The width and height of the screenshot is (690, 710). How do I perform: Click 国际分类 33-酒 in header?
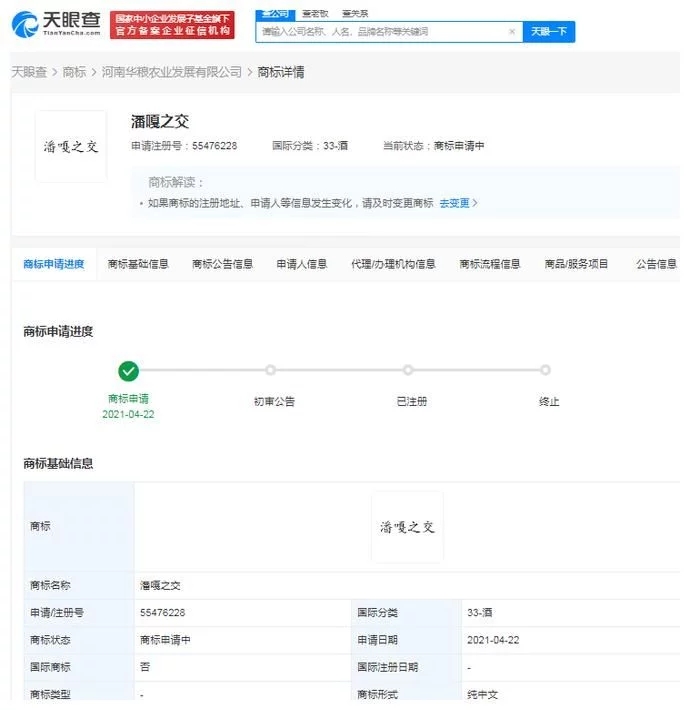(310, 146)
